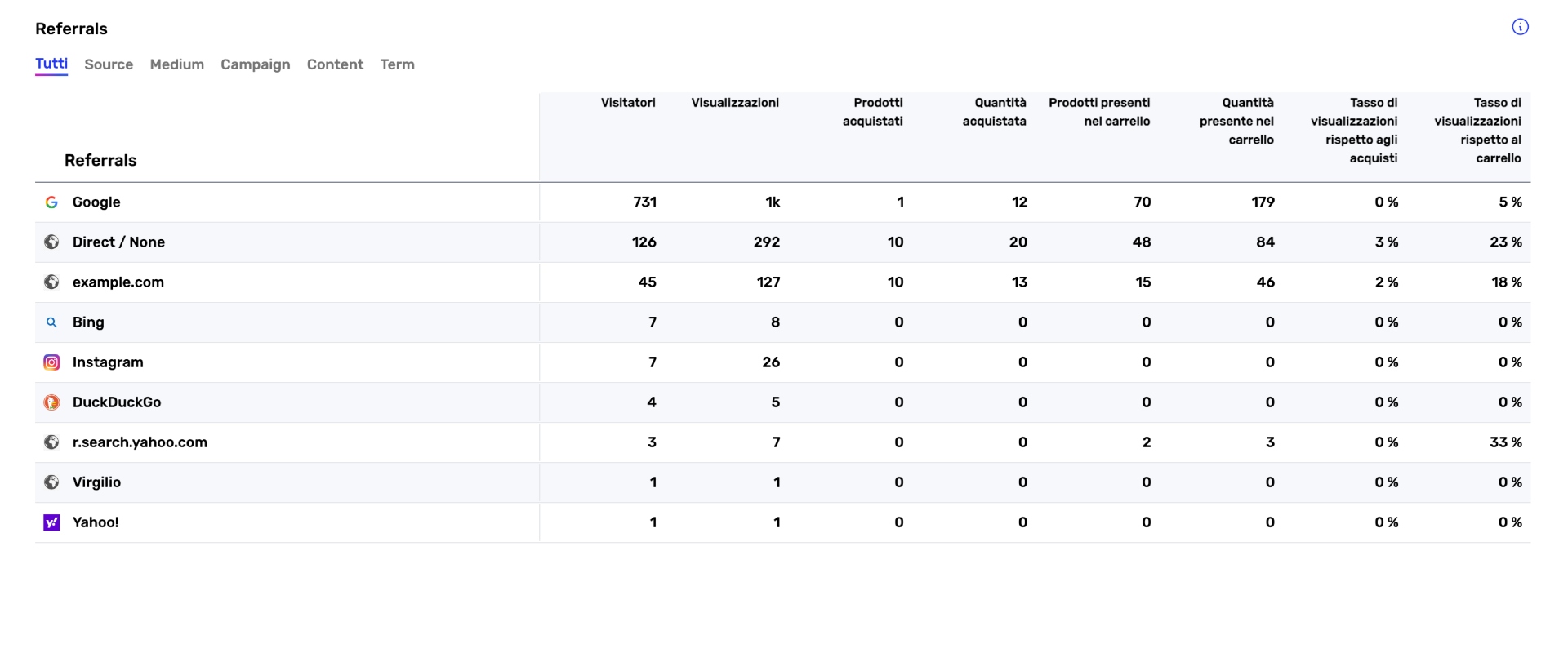This screenshot has width=1568, height=653.
Task: Click the Instagram logo icon
Action: pos(51,362)
